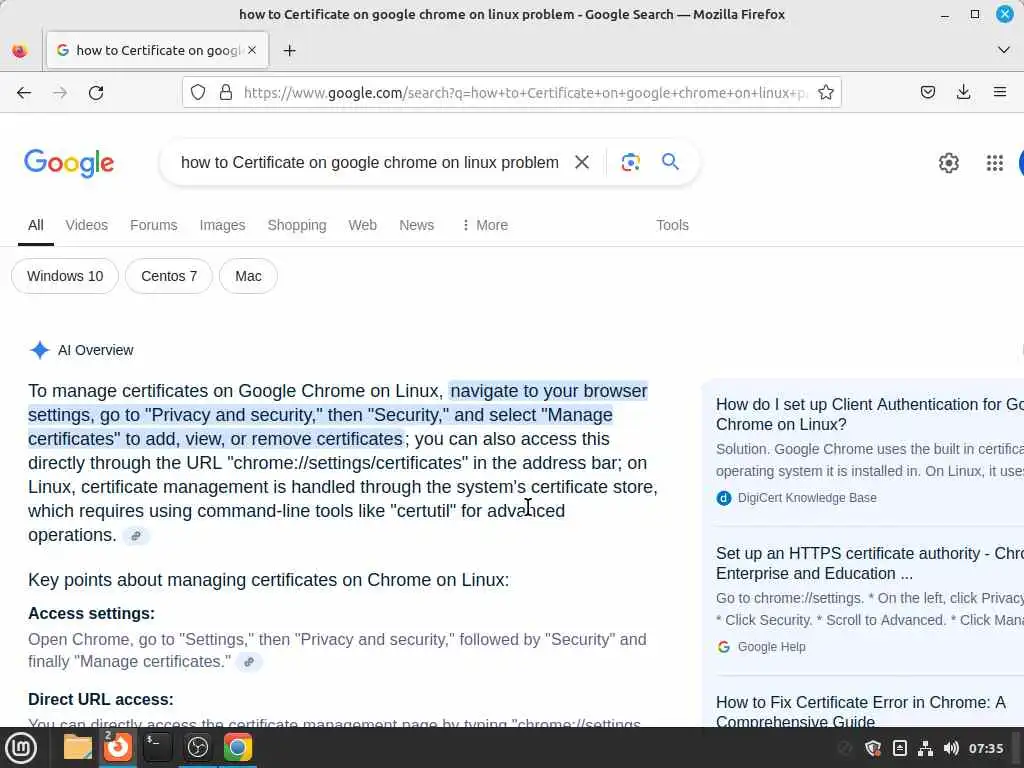Open the search Tools options
1024x768 pixels.
click(x=672, y=225)
